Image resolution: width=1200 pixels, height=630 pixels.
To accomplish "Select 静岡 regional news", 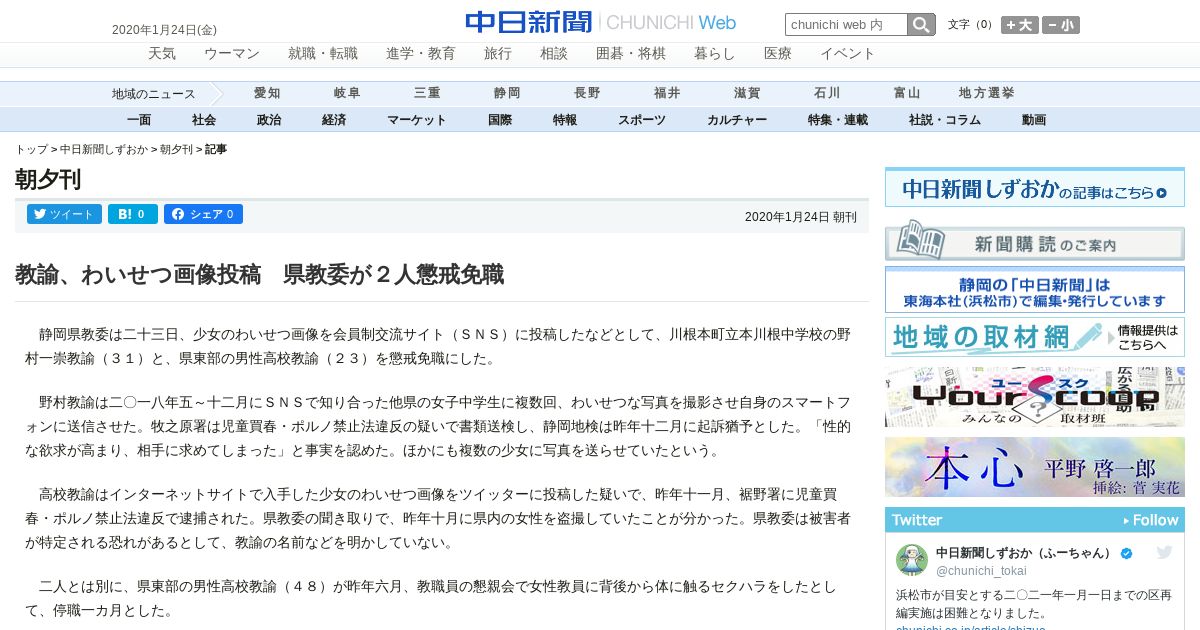I will tap(507, 93).
